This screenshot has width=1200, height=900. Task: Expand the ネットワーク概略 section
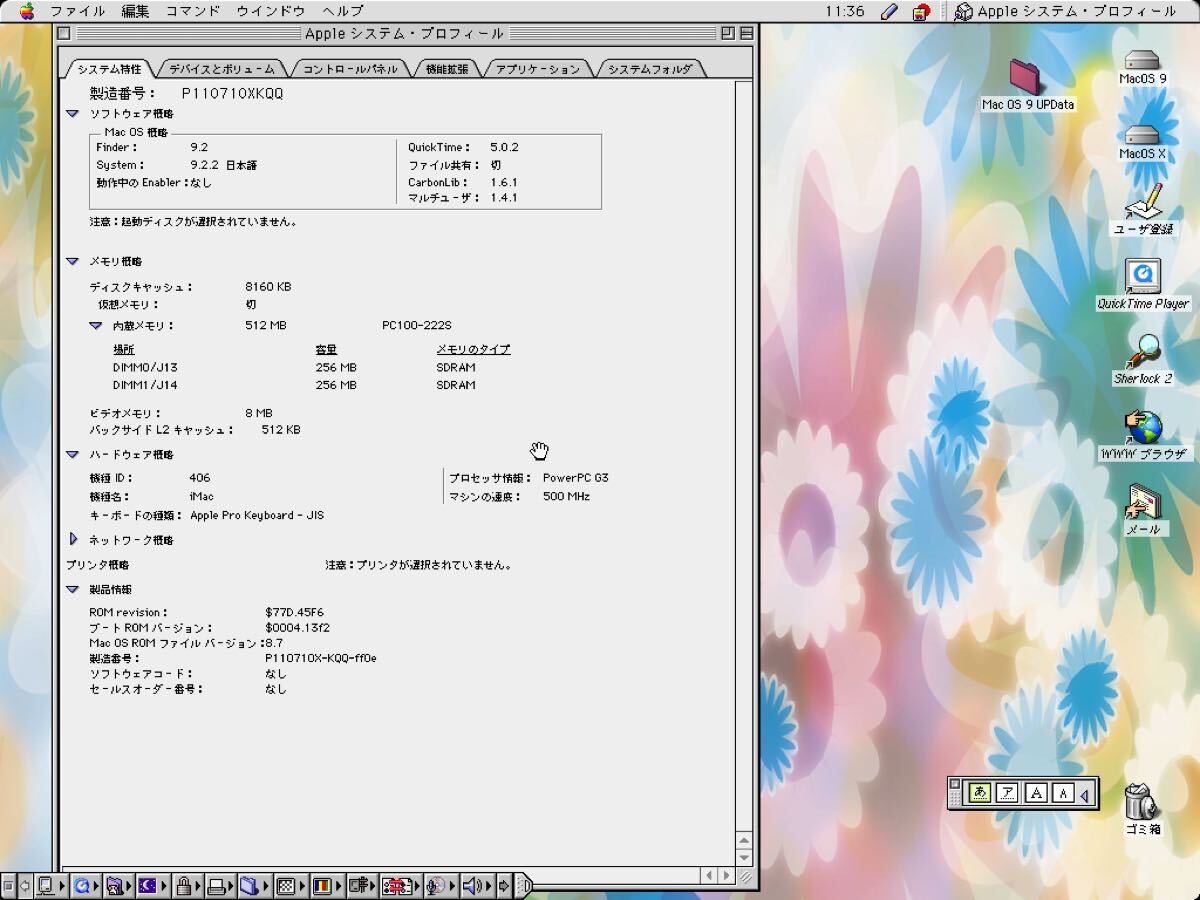(73, 539)
